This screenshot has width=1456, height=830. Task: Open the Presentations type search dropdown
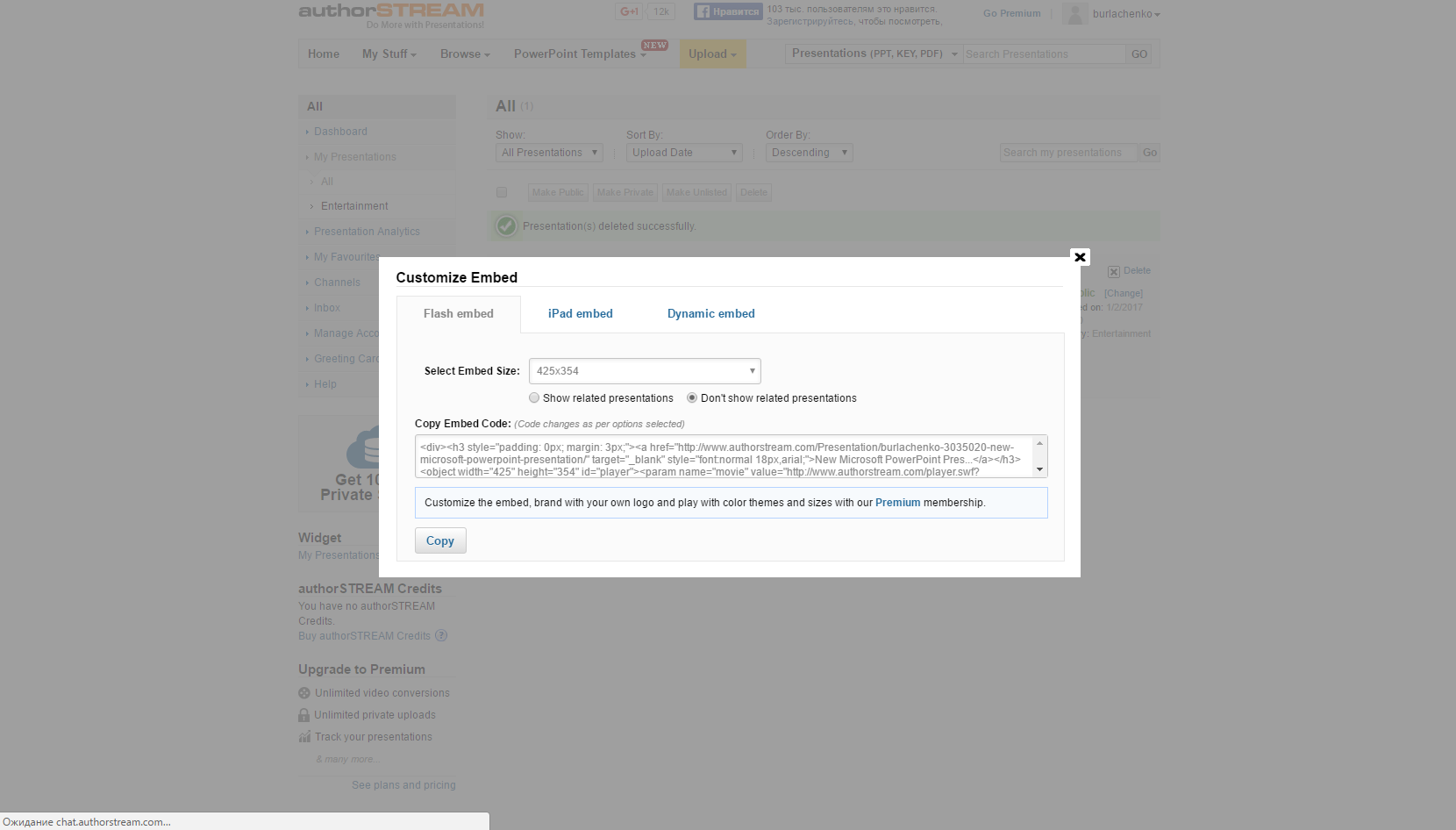click(874, 54)
